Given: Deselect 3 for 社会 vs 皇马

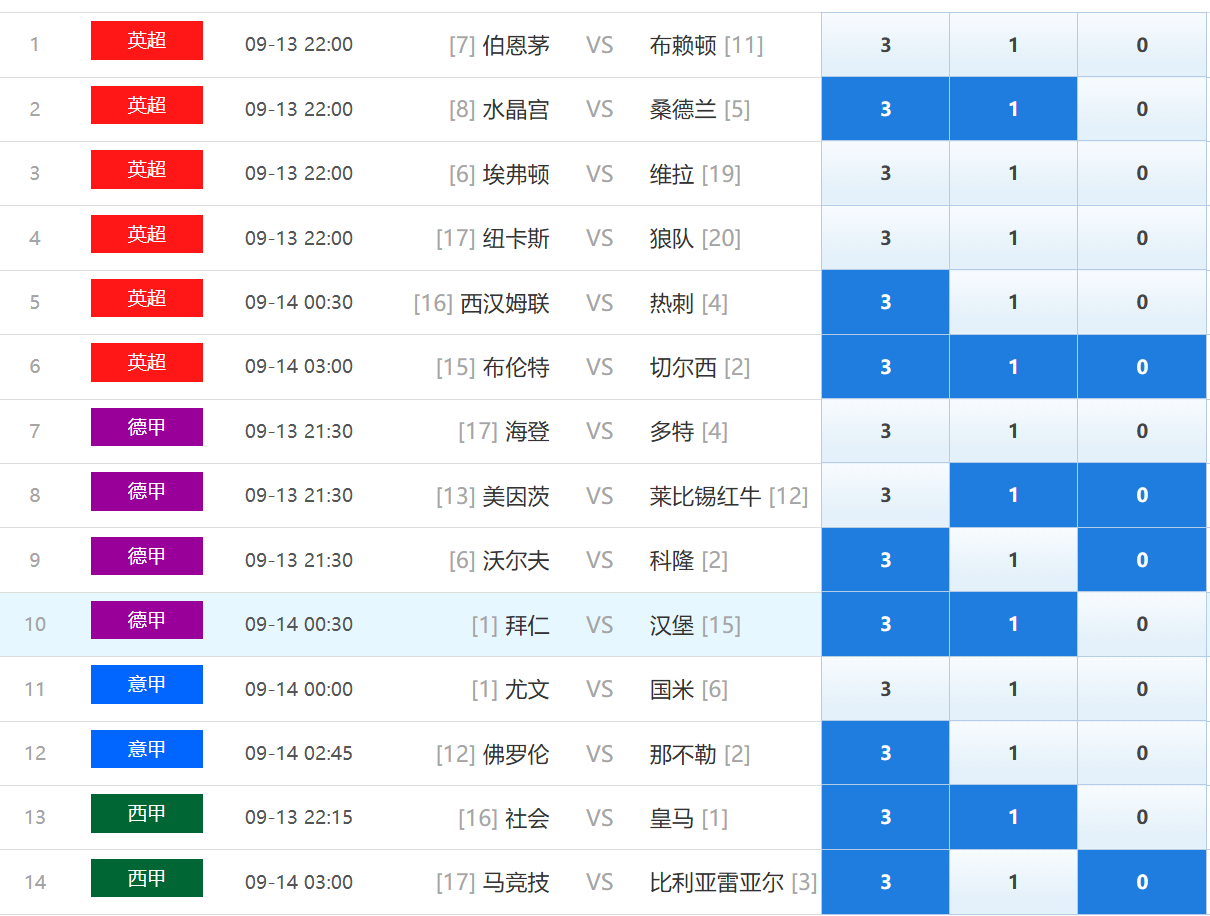Looking at the screenshot, I should coord(885,817).
